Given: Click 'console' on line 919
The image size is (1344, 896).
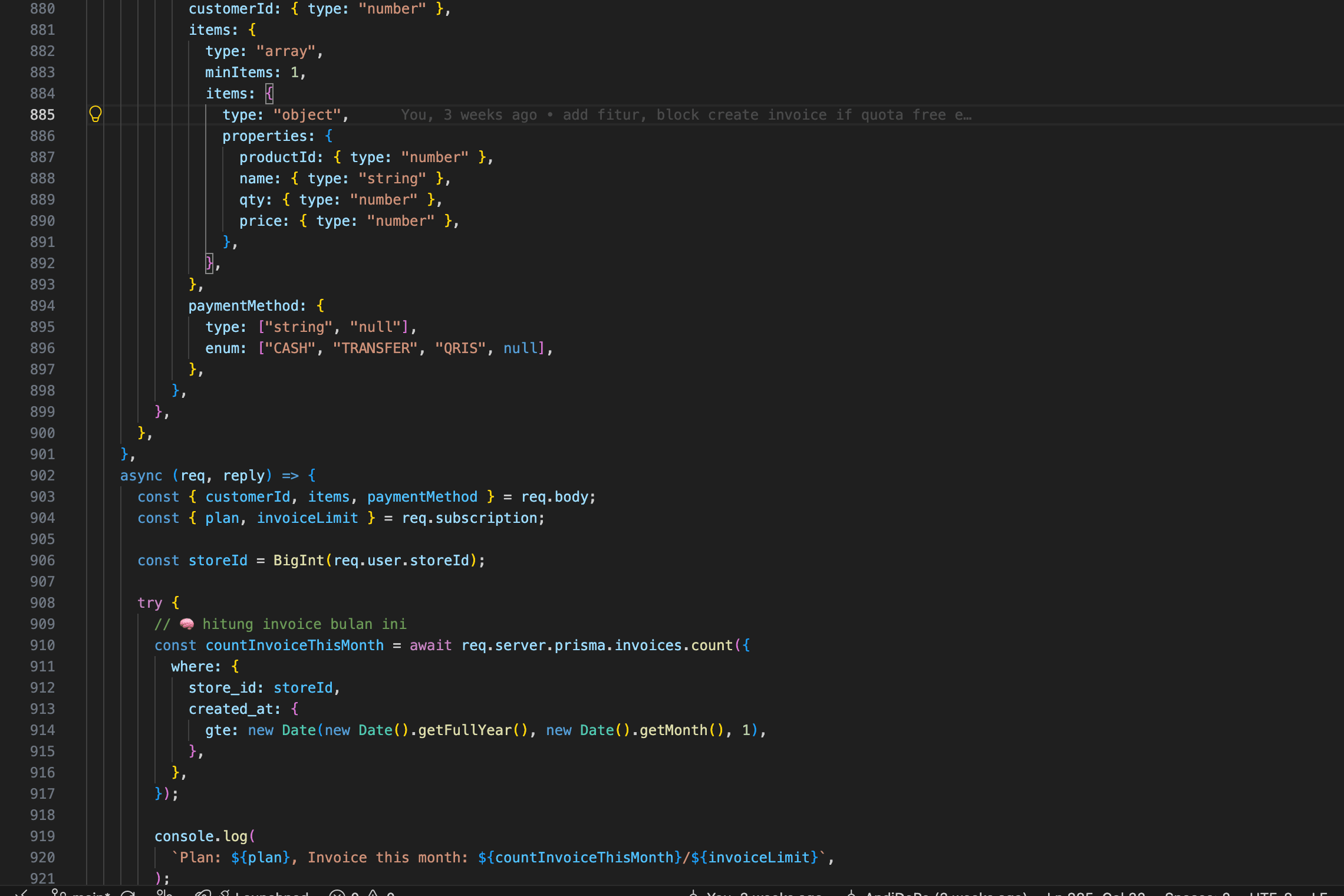Looking at the screenshot, I should [x=184, y=836].
